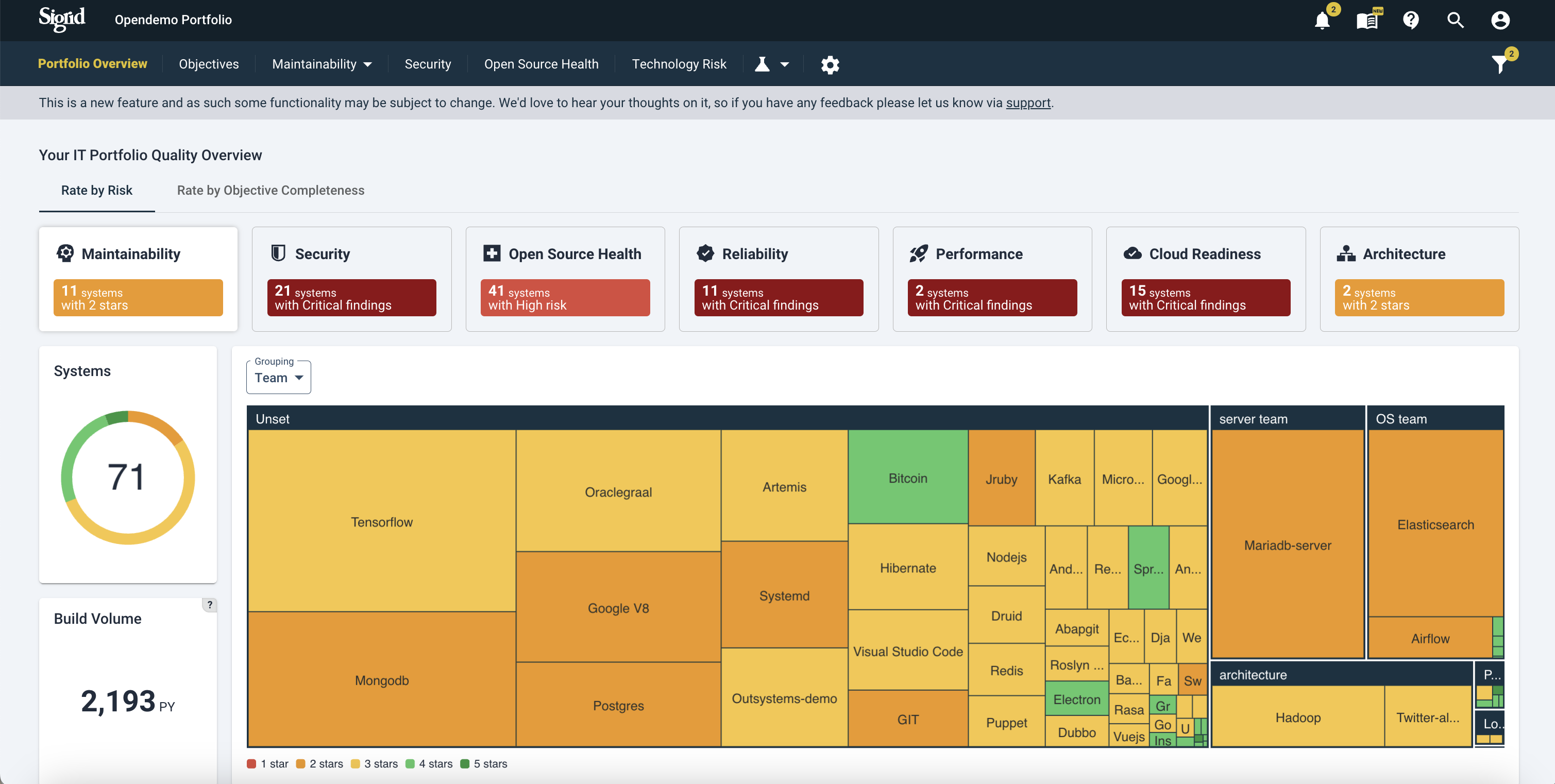Click the architecture group header
Screen dimensions: 1555x784
[x=1341, y=674]
